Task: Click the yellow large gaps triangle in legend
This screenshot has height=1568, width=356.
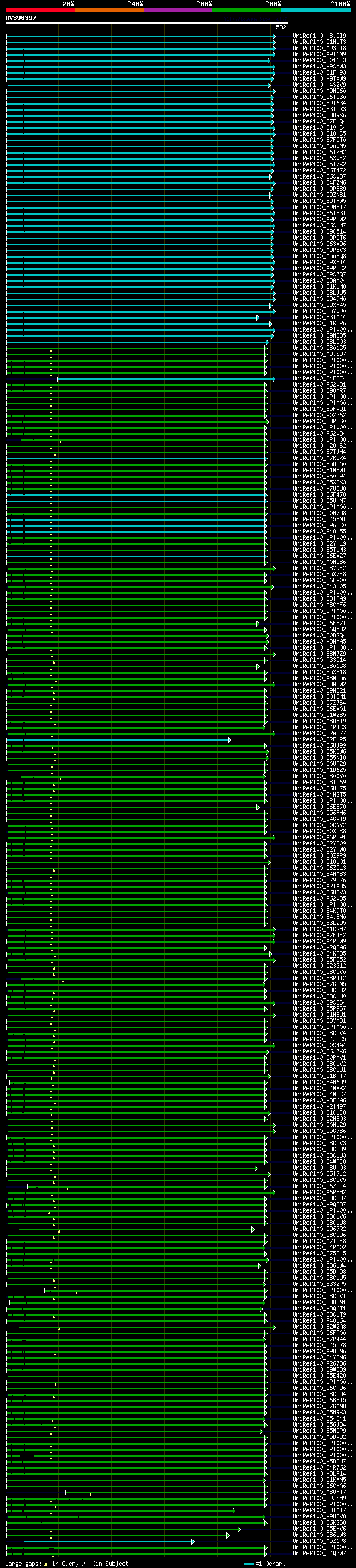Action: [x=46, y=1564]
